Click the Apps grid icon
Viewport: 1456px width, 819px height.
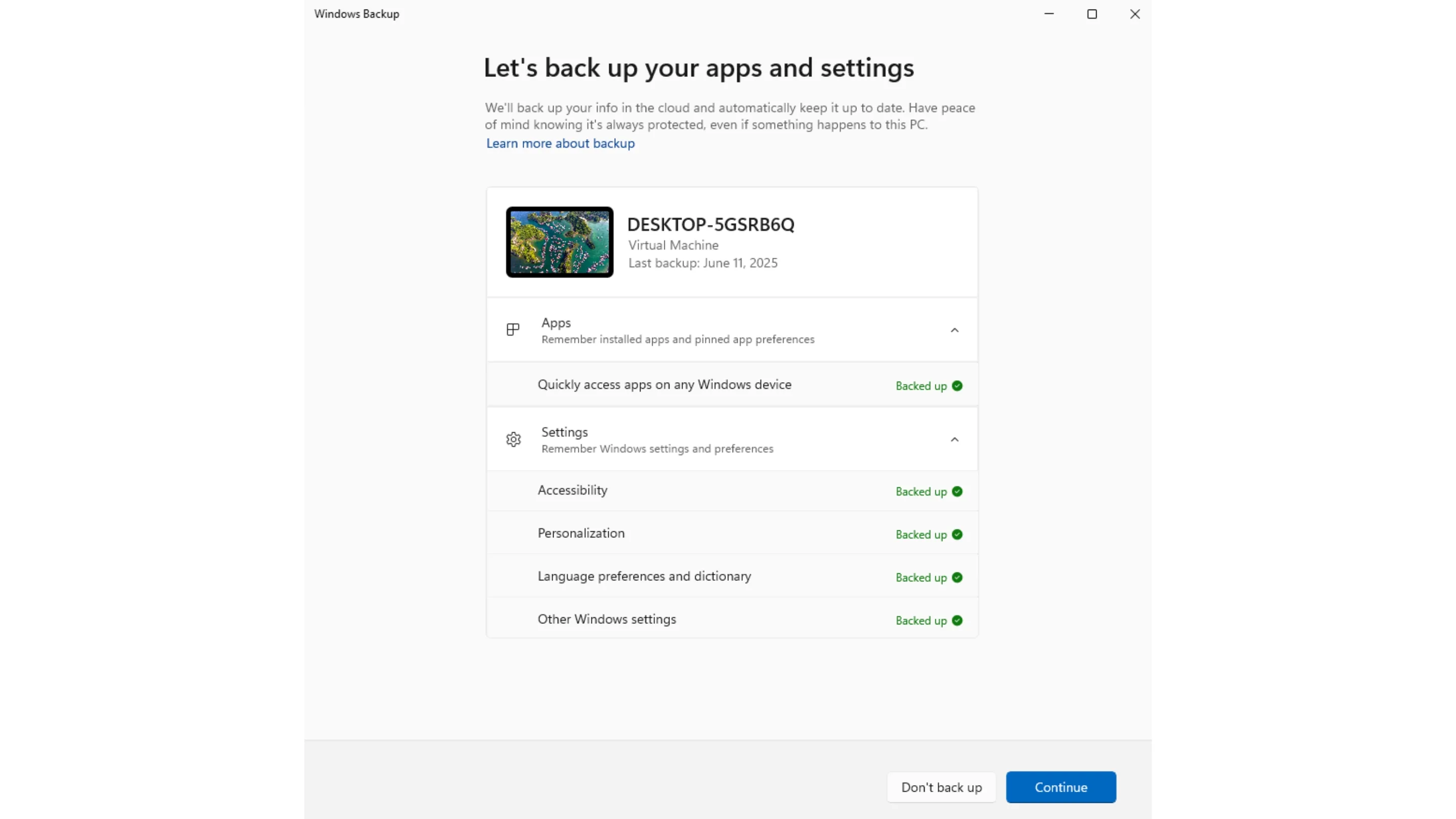(513, 330)
